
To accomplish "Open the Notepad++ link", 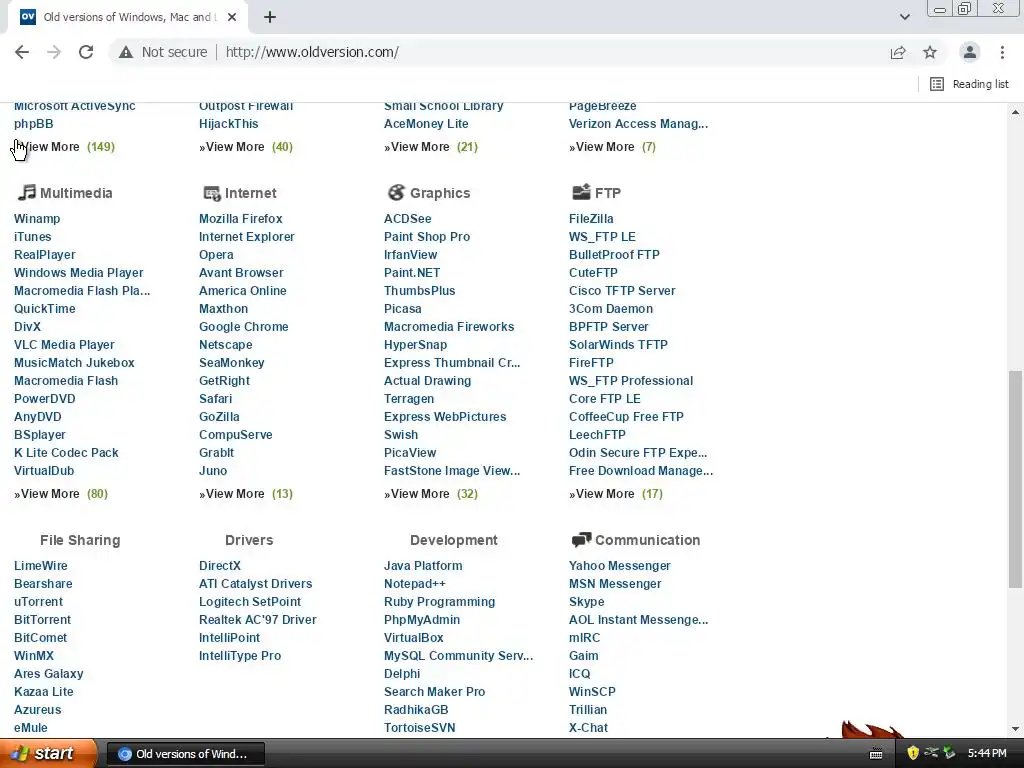I will (415, 584).
